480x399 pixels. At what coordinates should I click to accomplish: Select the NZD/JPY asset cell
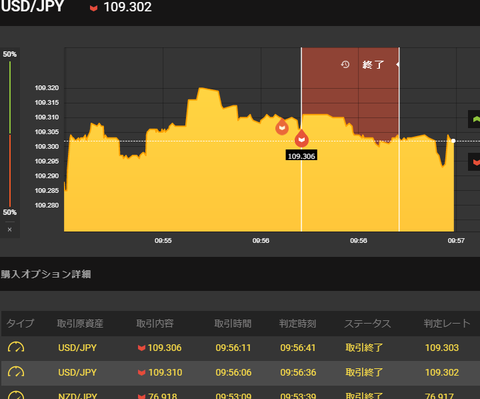tap(78, 396)
